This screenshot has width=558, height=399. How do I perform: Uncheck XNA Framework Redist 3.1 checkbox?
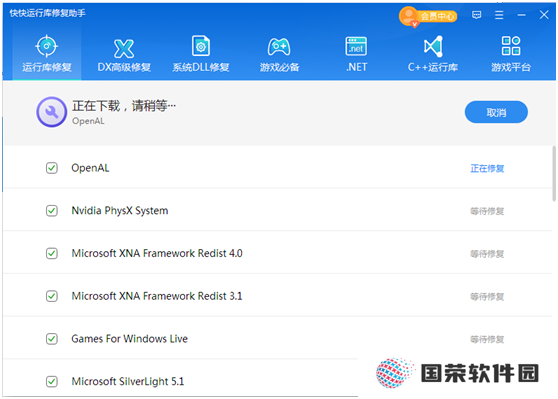tap(52, 296)
